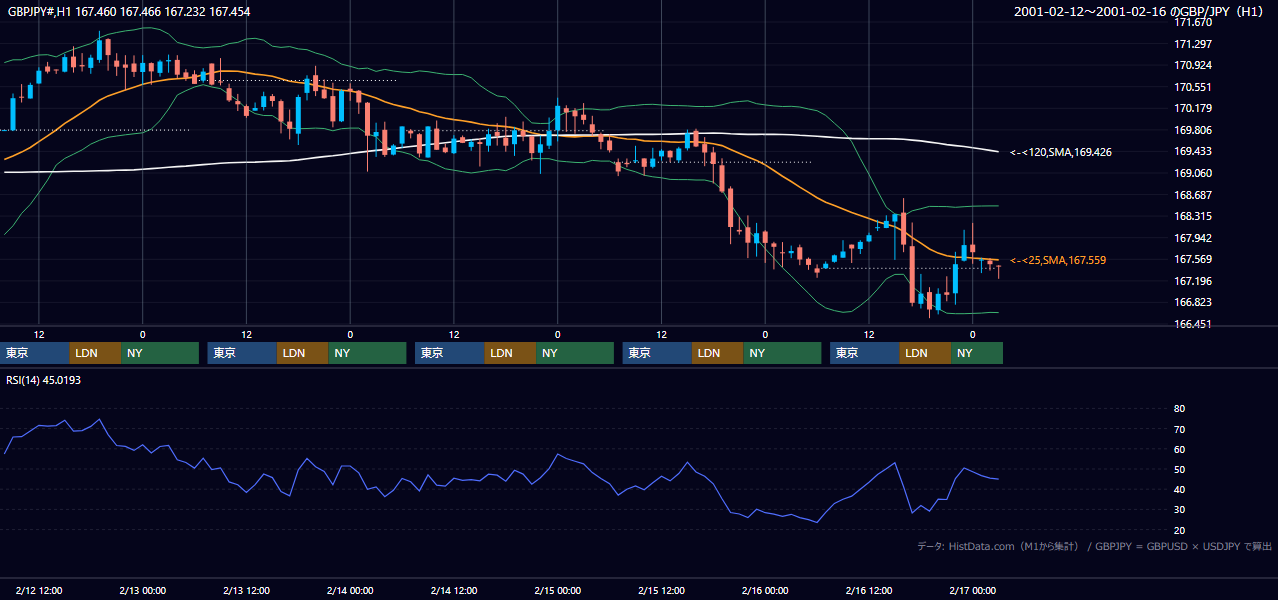The image size is (1278, 600).
Task: Click price axis value 167.196
Action: (x=1193, y=281)
